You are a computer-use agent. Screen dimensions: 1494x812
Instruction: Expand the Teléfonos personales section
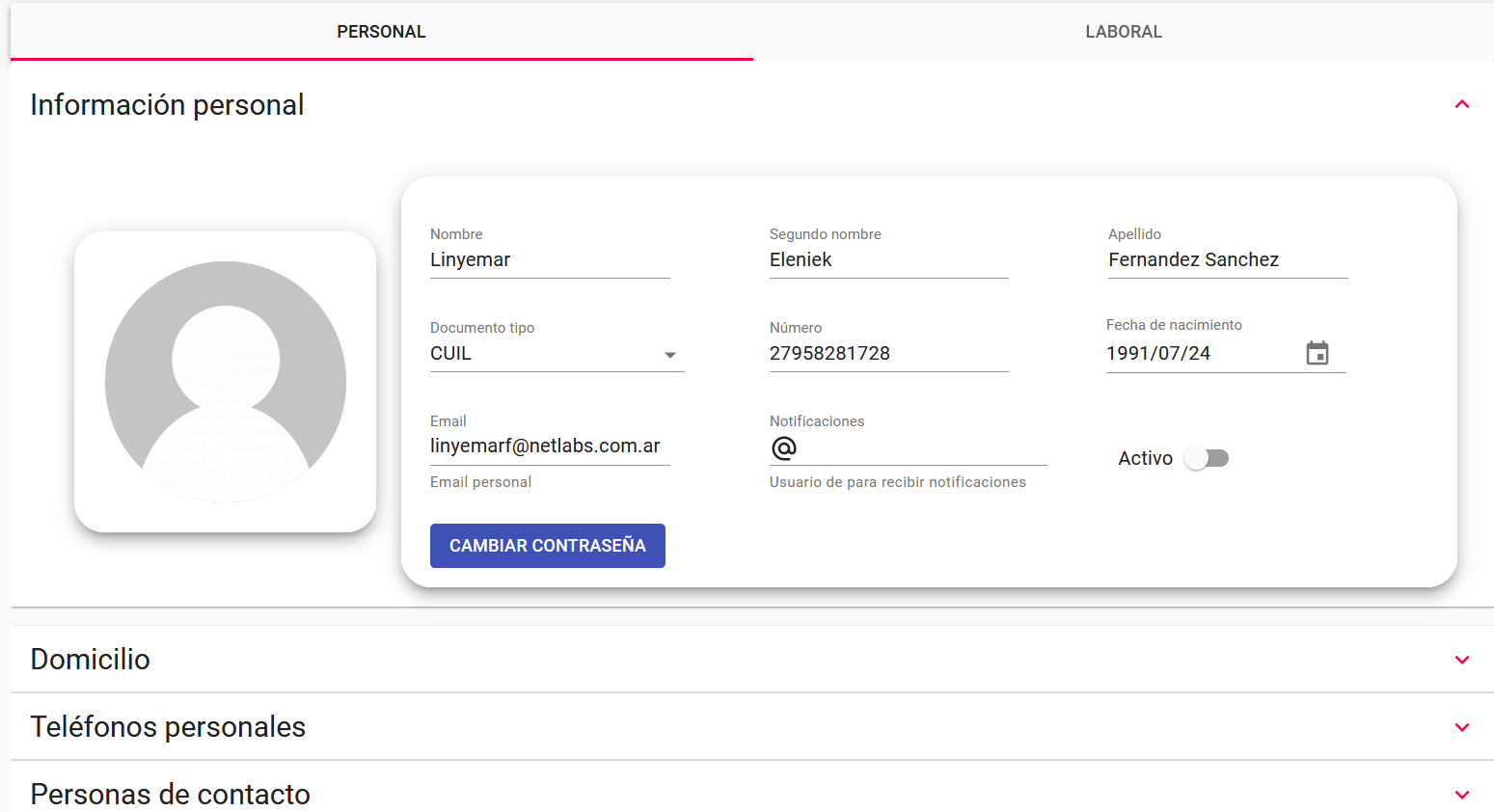tap(1461, 727)
